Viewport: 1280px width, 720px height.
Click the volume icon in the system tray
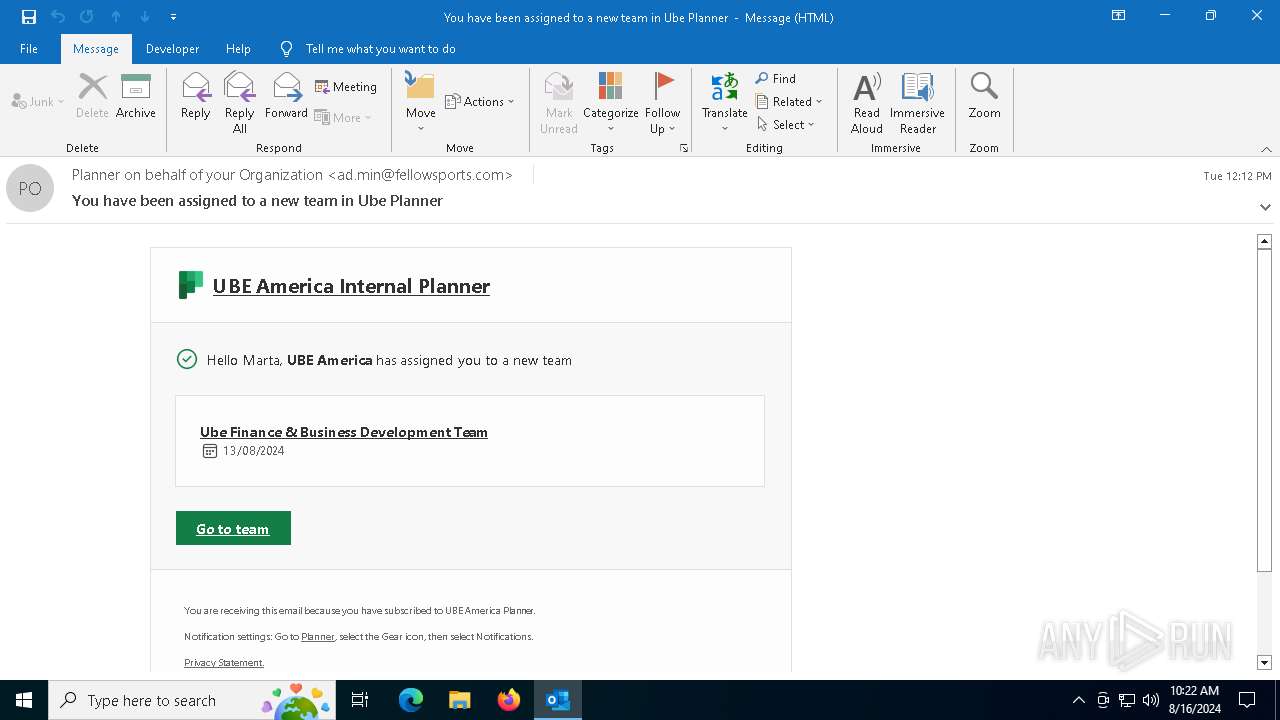pyautogui.click(x=1151, y=700)
